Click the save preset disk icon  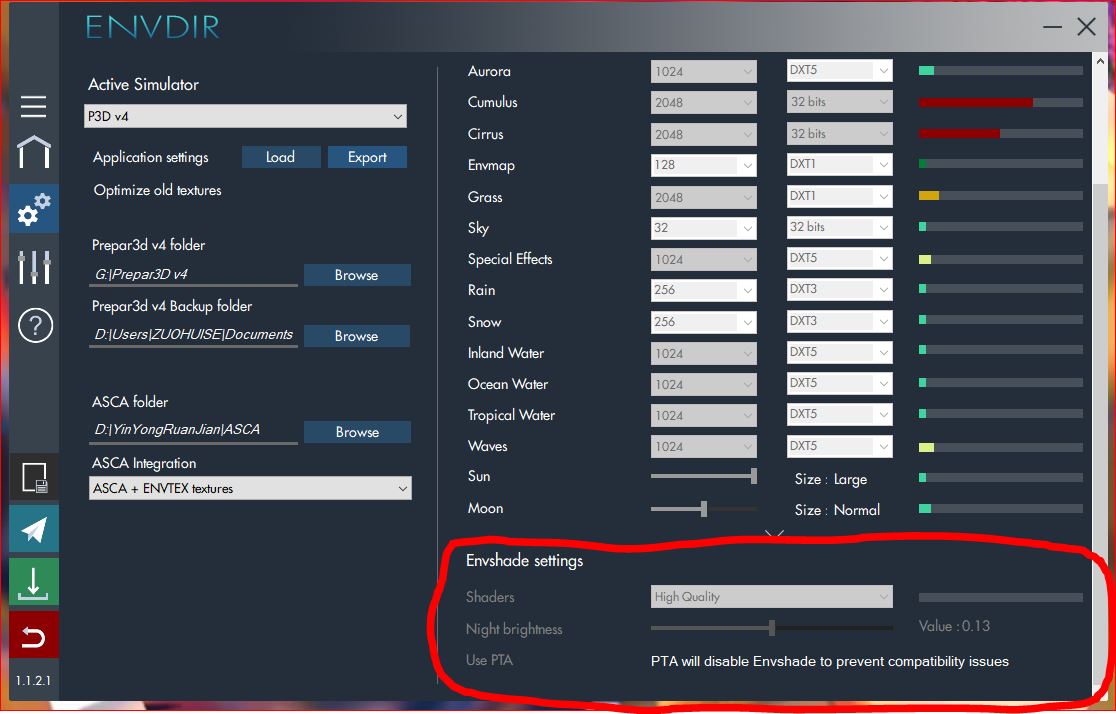[x=34, y=479]
